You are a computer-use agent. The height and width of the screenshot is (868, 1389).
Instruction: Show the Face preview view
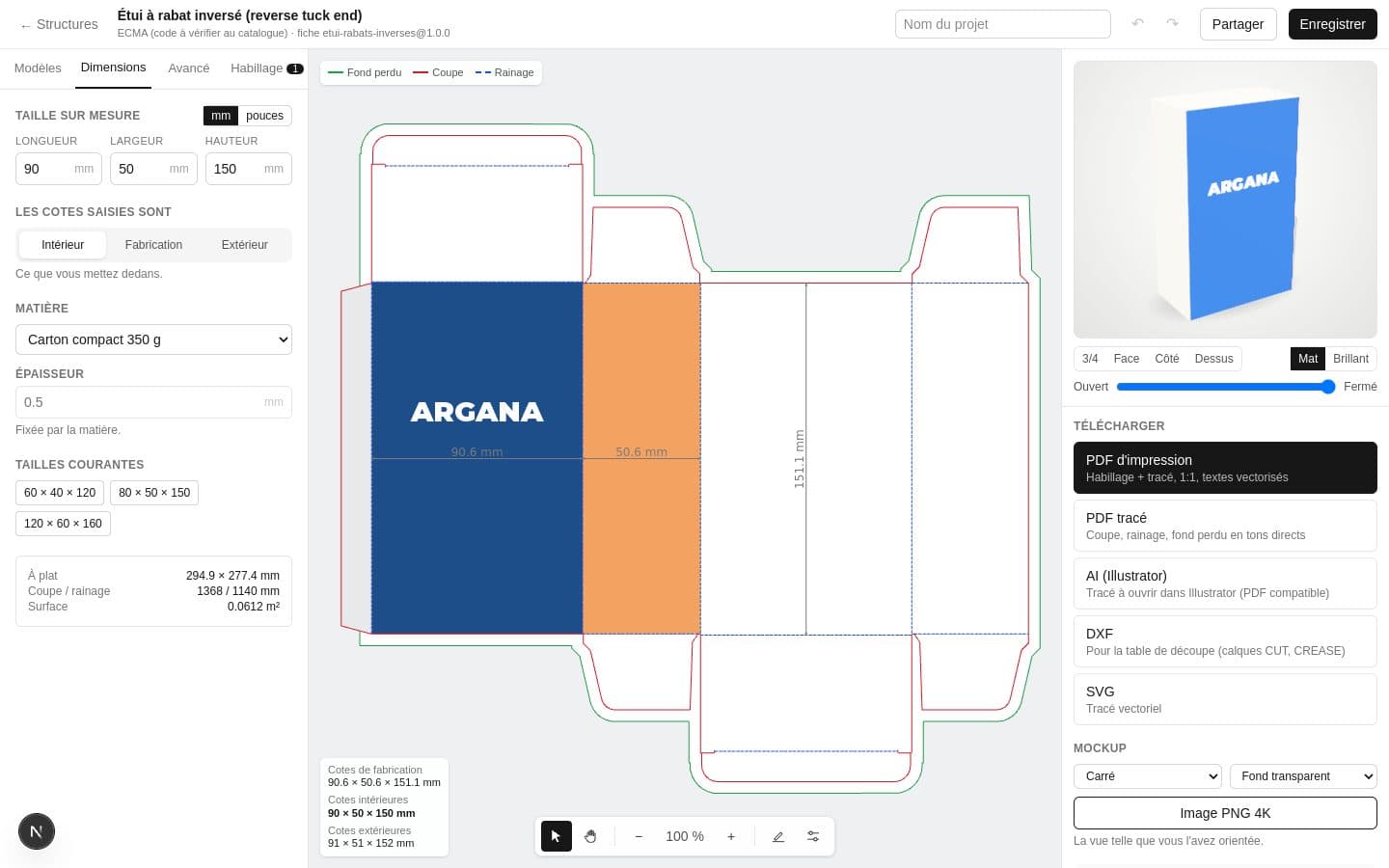(1127, 359)
